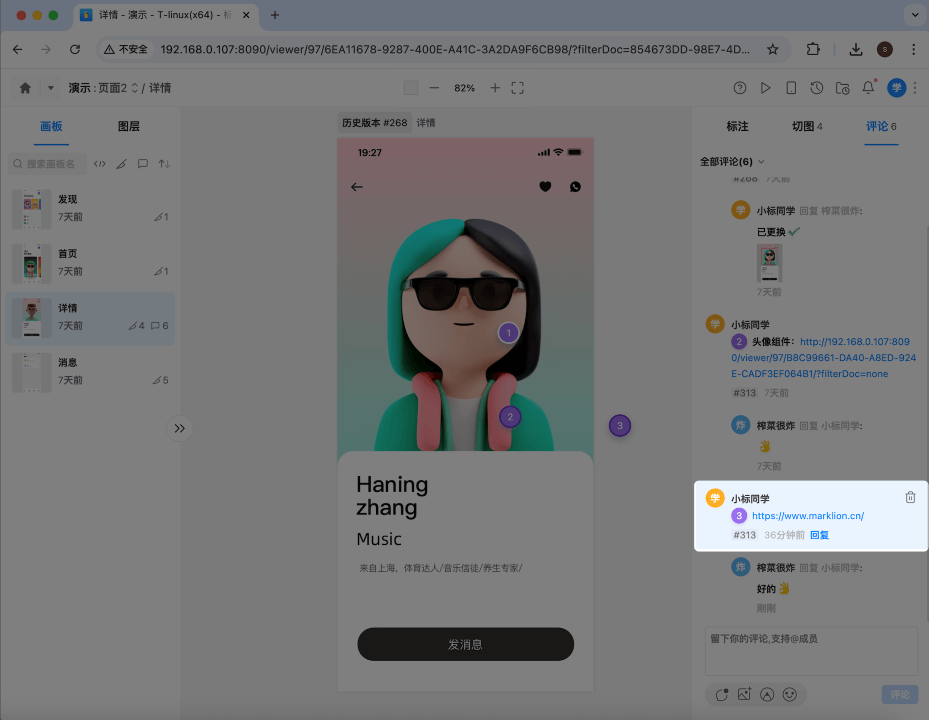Viewport: 929px width, 720px height.
Task: Open the notification bell
Action: point(866,87)
